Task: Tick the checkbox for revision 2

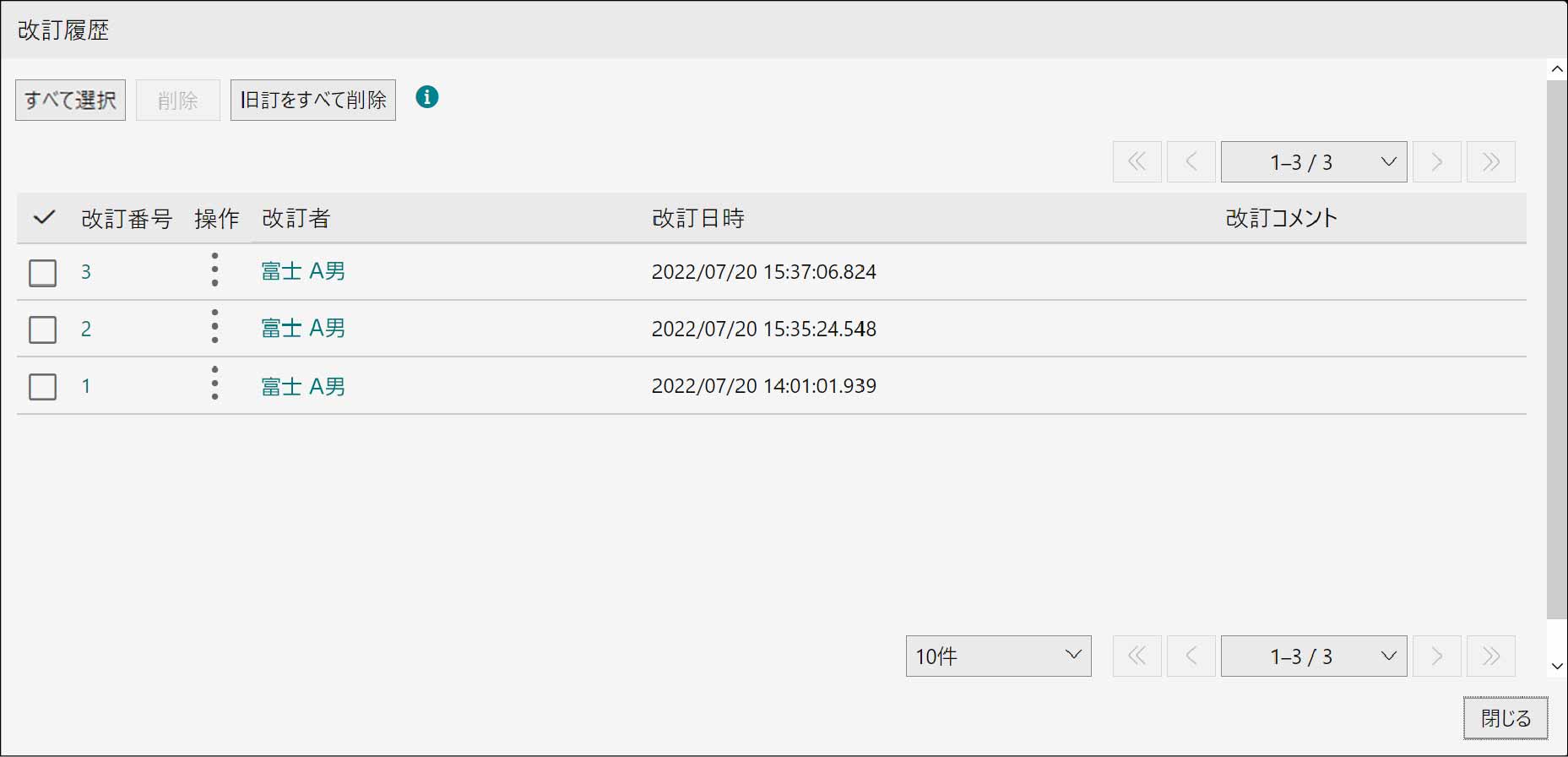Action: [43, 329]
